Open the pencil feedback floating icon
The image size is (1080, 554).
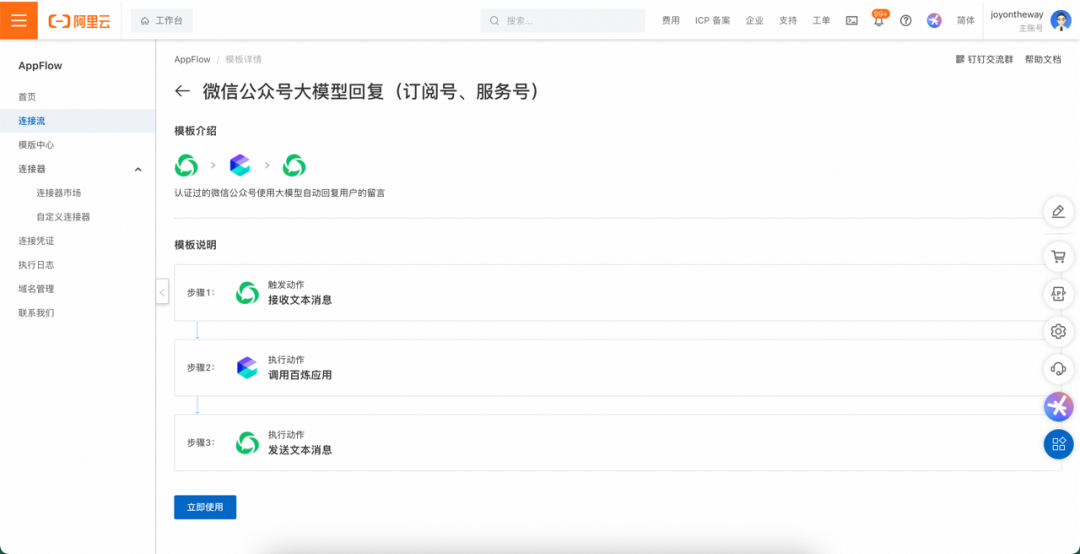[x=1059, y=212]
